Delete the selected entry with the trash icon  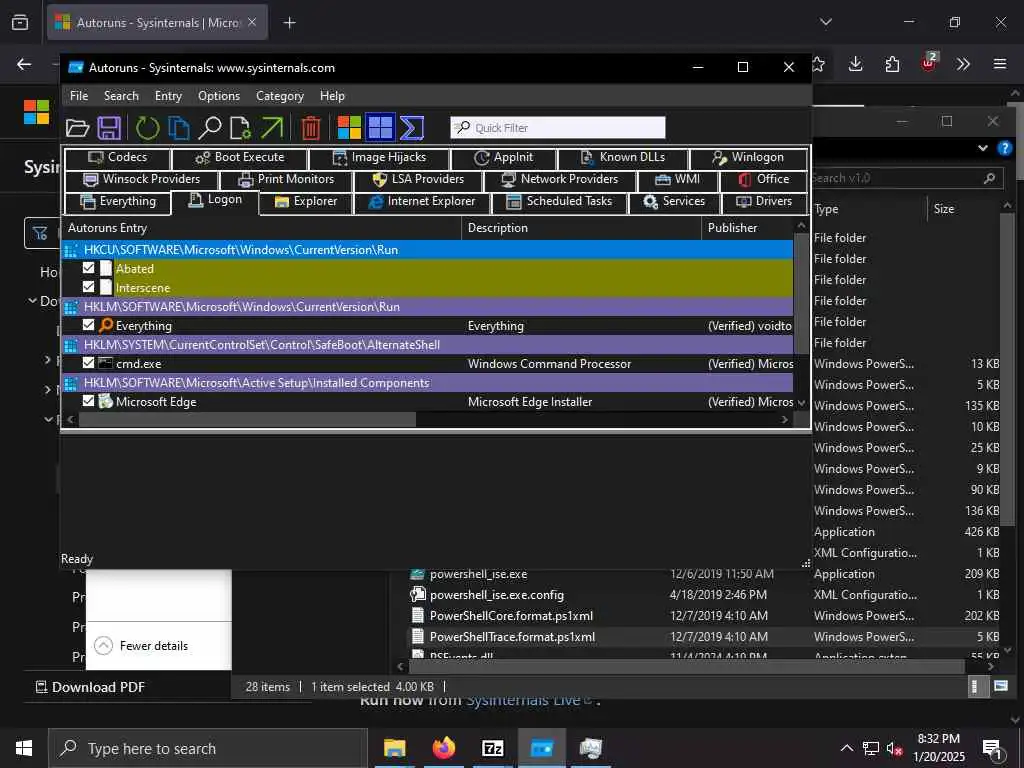tap(311, 128)
